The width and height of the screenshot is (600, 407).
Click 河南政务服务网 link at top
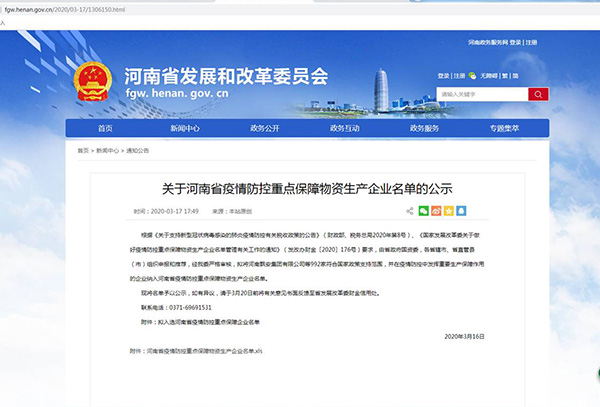(486, 43)
